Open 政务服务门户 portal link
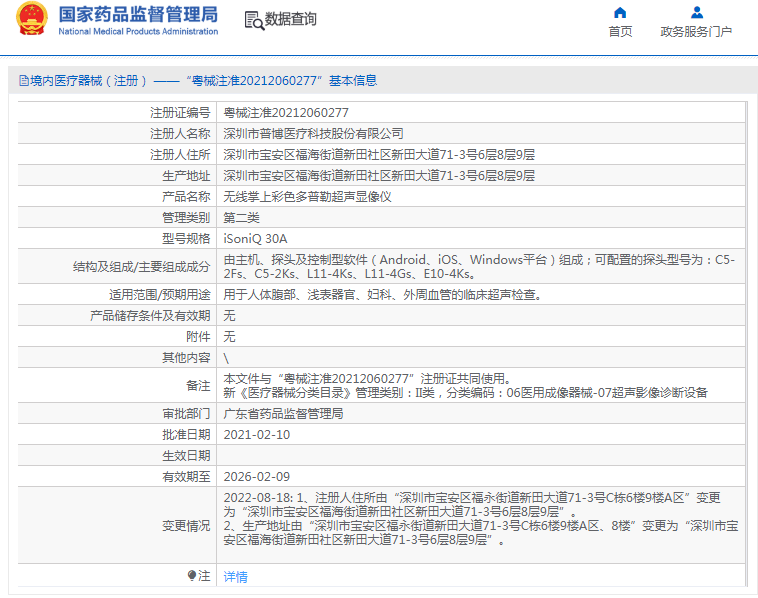Viewport: 758px width, 598px height. point(696,31)
